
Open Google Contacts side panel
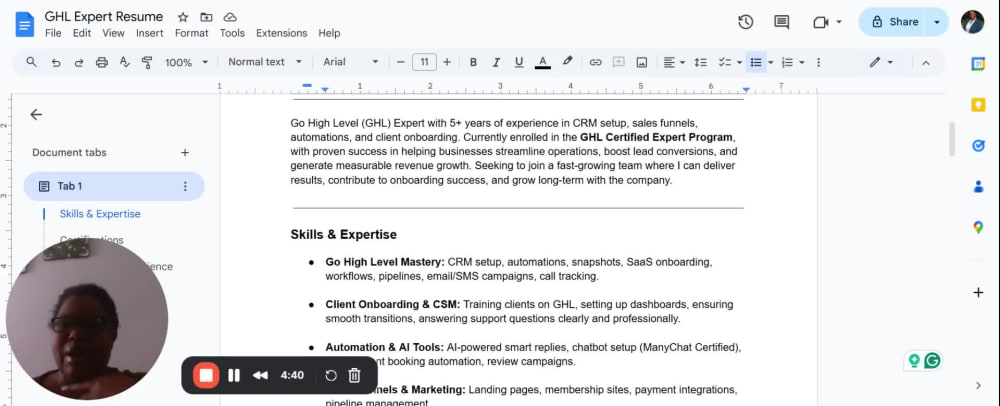(978, 186)
